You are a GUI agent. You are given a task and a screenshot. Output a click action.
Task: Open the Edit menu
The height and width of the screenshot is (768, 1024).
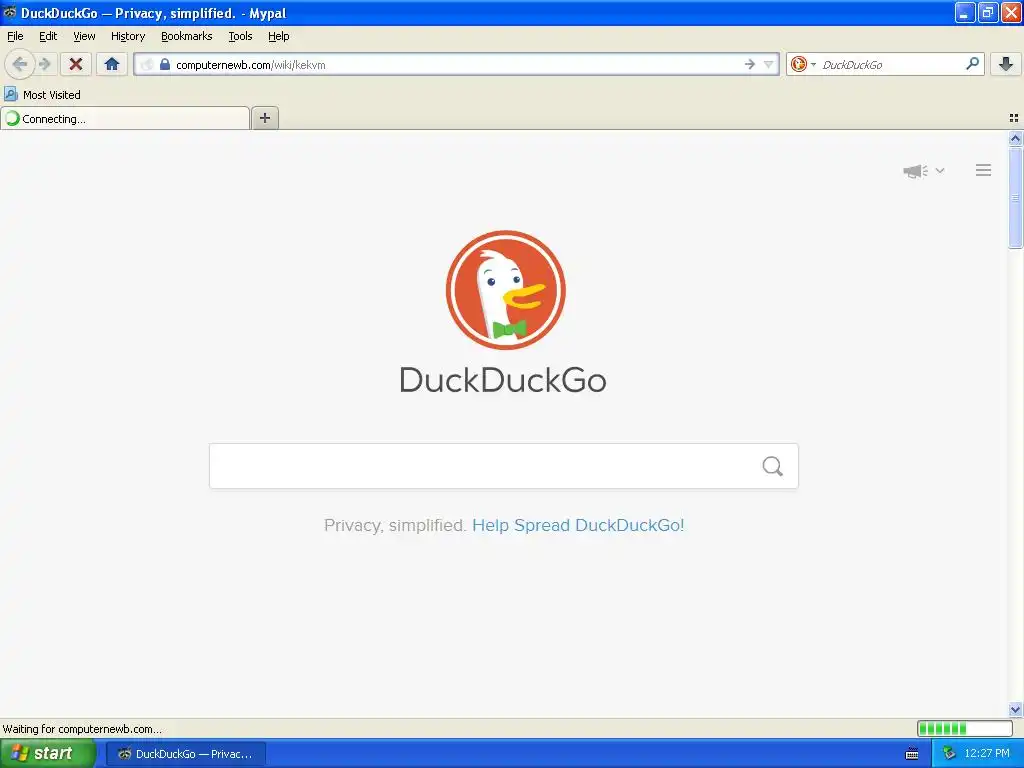coord(48,36)
